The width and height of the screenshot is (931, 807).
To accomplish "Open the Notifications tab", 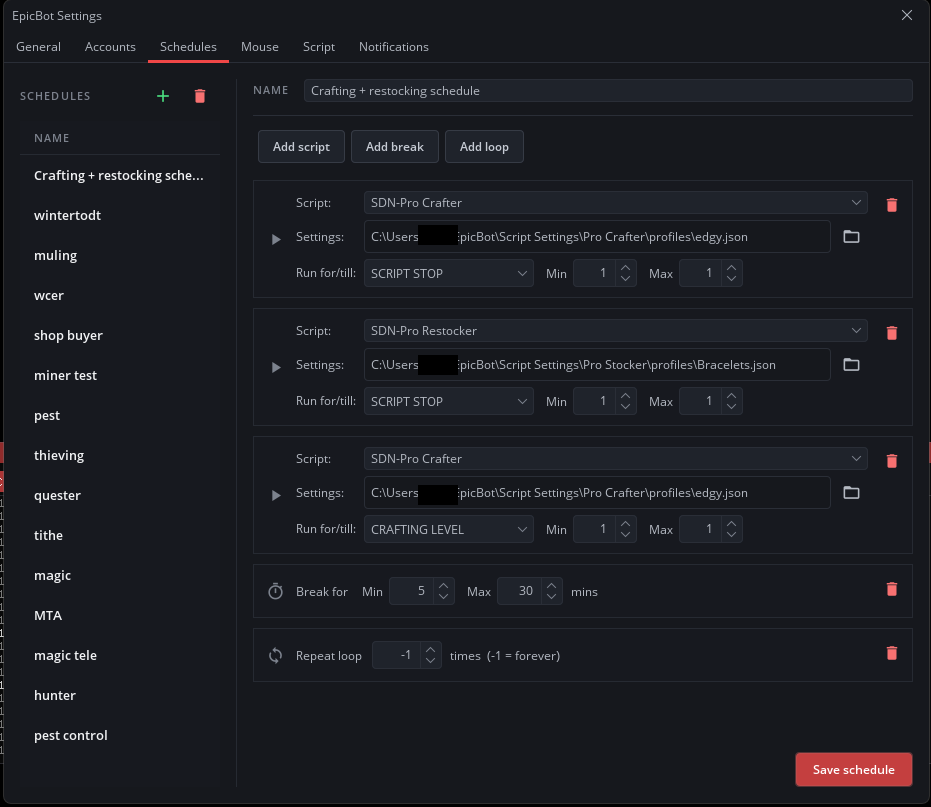I will click(394, 47).
